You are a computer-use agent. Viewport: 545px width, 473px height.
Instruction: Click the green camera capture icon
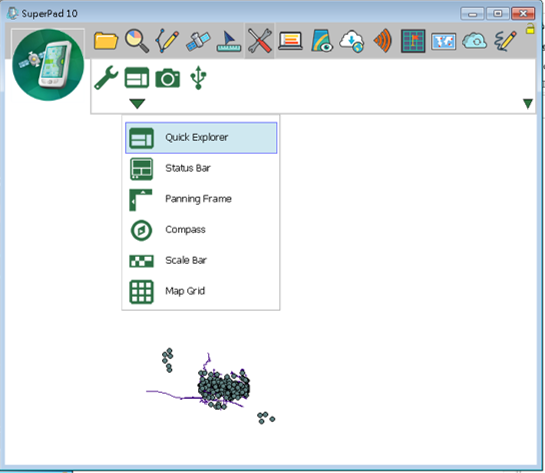[168, 78]
